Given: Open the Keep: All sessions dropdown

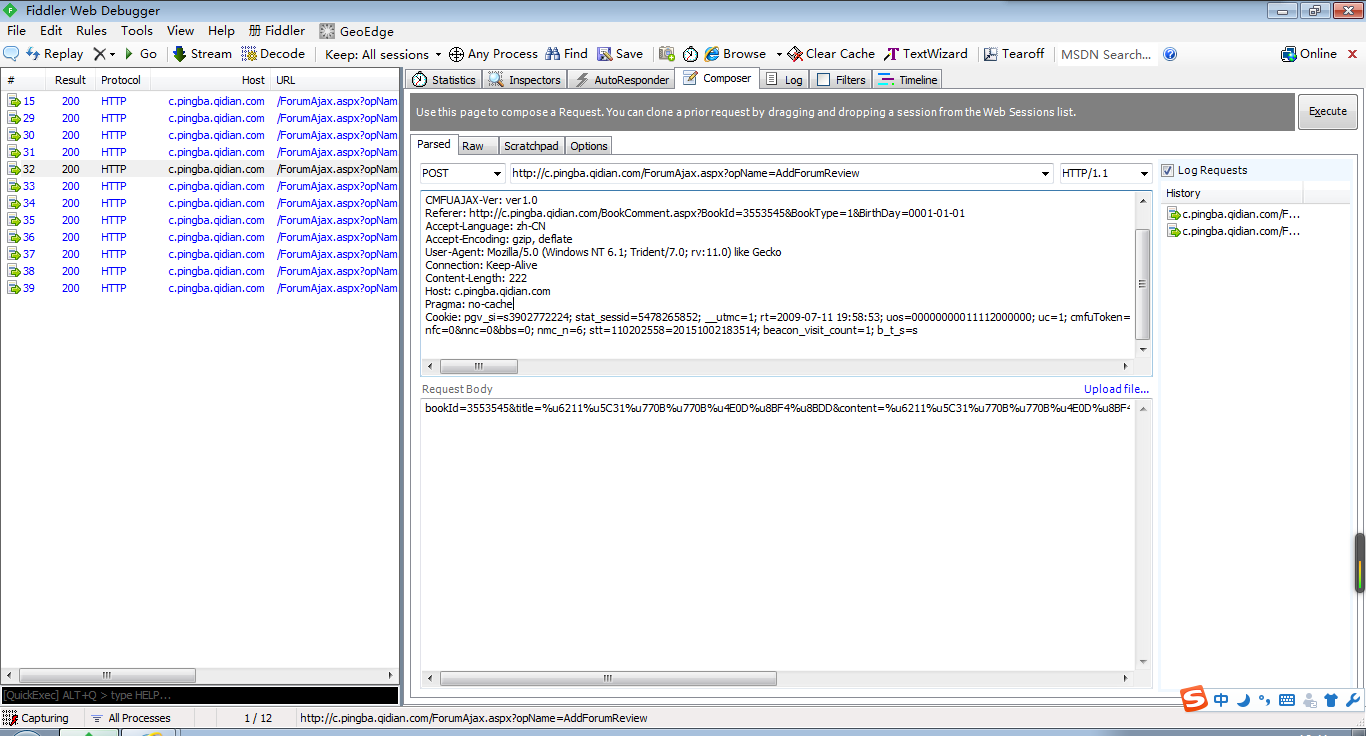Looking at the screenshot, I should point(383,54).
